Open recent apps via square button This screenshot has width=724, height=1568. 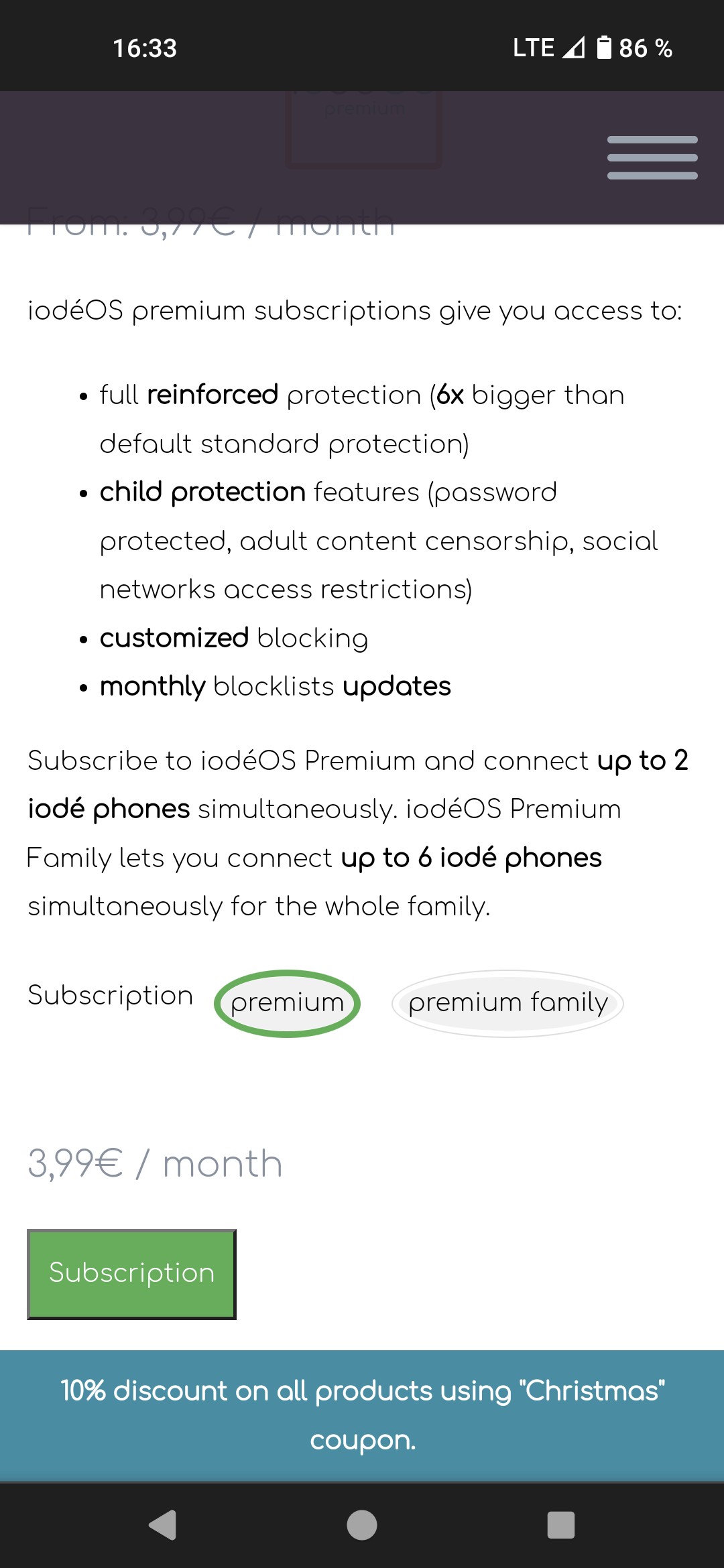pos(560,1525)
